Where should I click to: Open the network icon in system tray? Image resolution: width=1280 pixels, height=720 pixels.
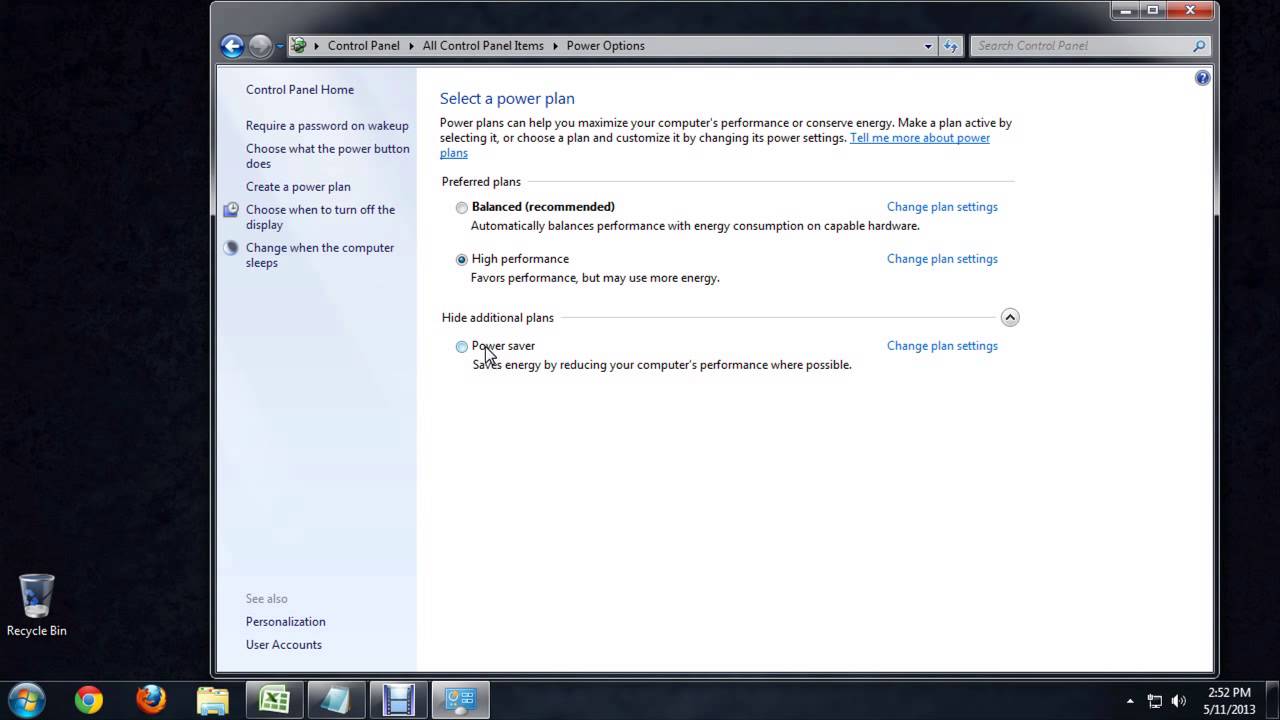1155,701
